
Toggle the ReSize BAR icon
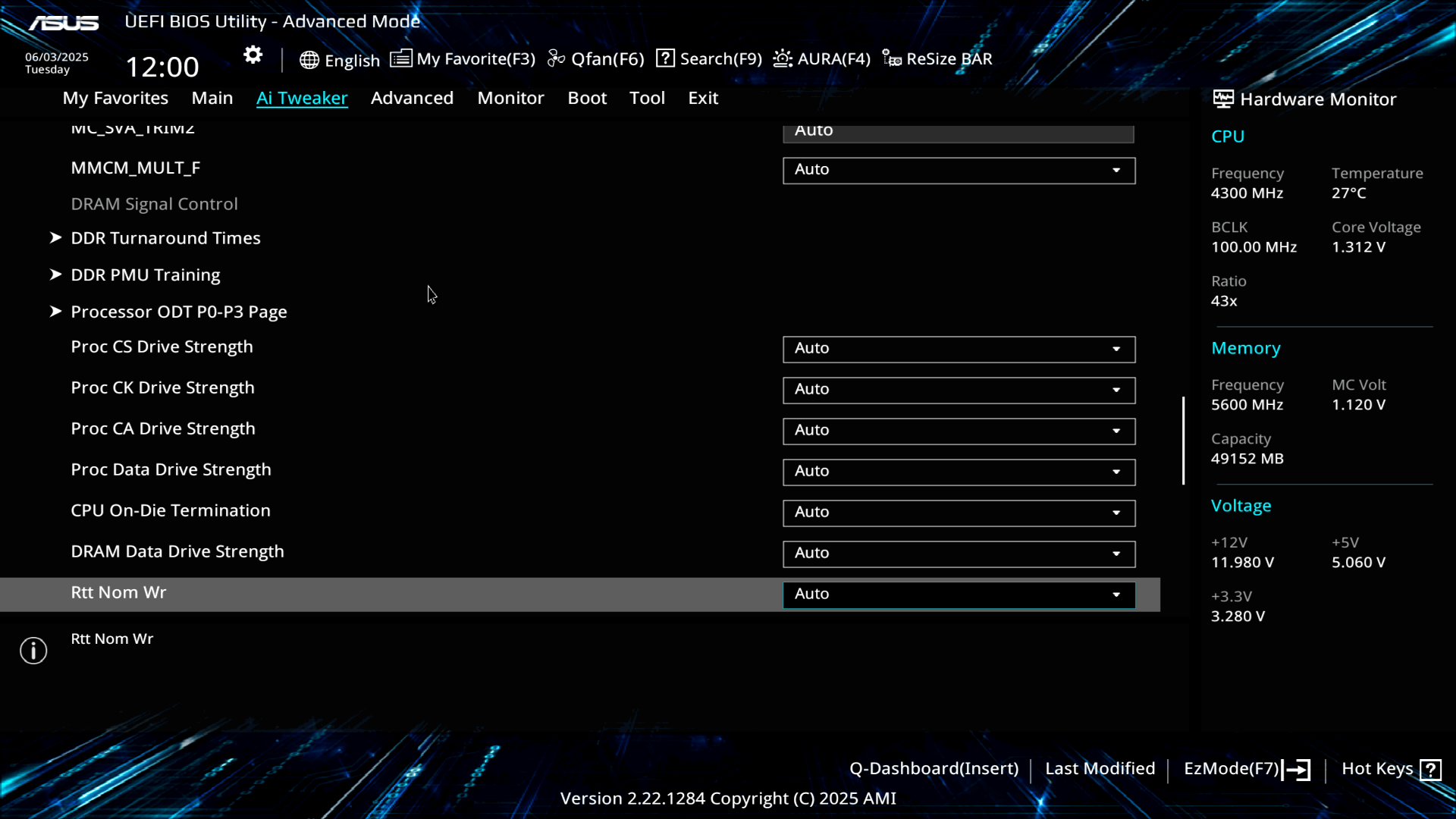[892, 58]
